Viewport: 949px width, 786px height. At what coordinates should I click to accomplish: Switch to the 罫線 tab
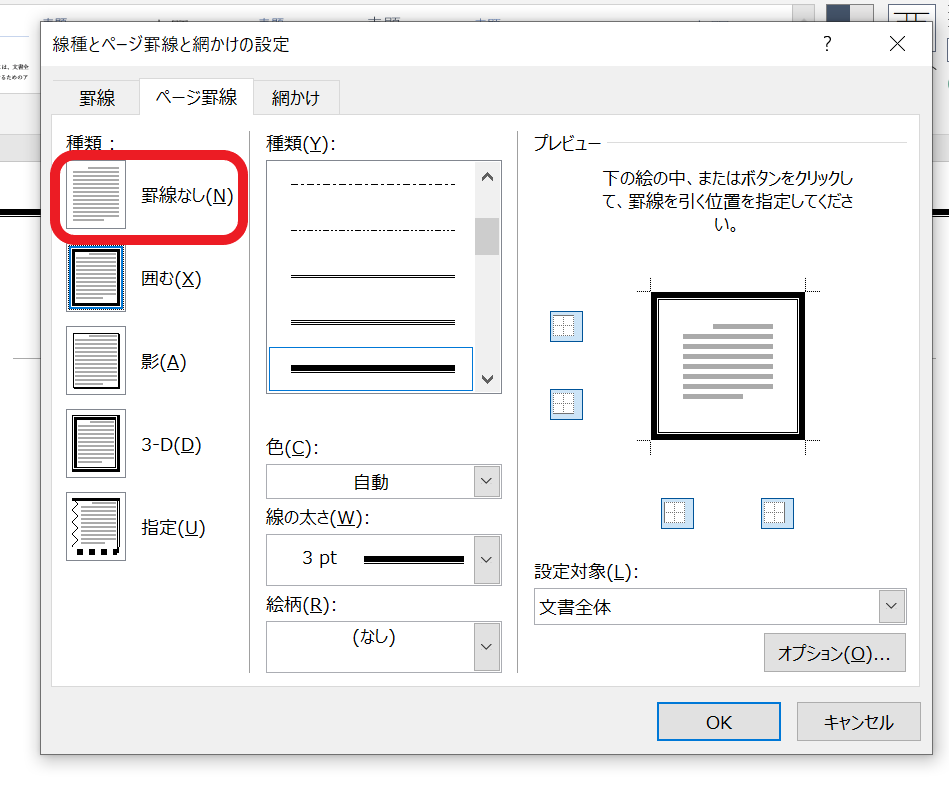coord(97,97)
